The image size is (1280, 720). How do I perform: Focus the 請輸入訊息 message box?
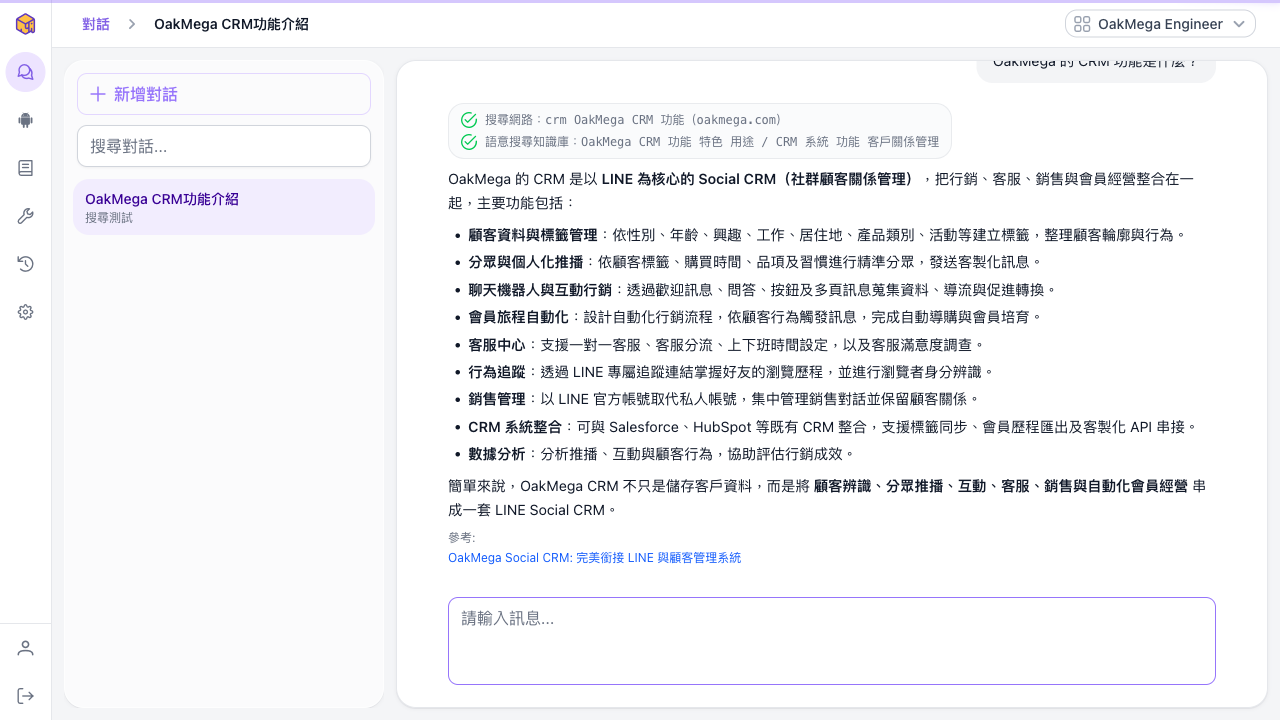point(832,641)
